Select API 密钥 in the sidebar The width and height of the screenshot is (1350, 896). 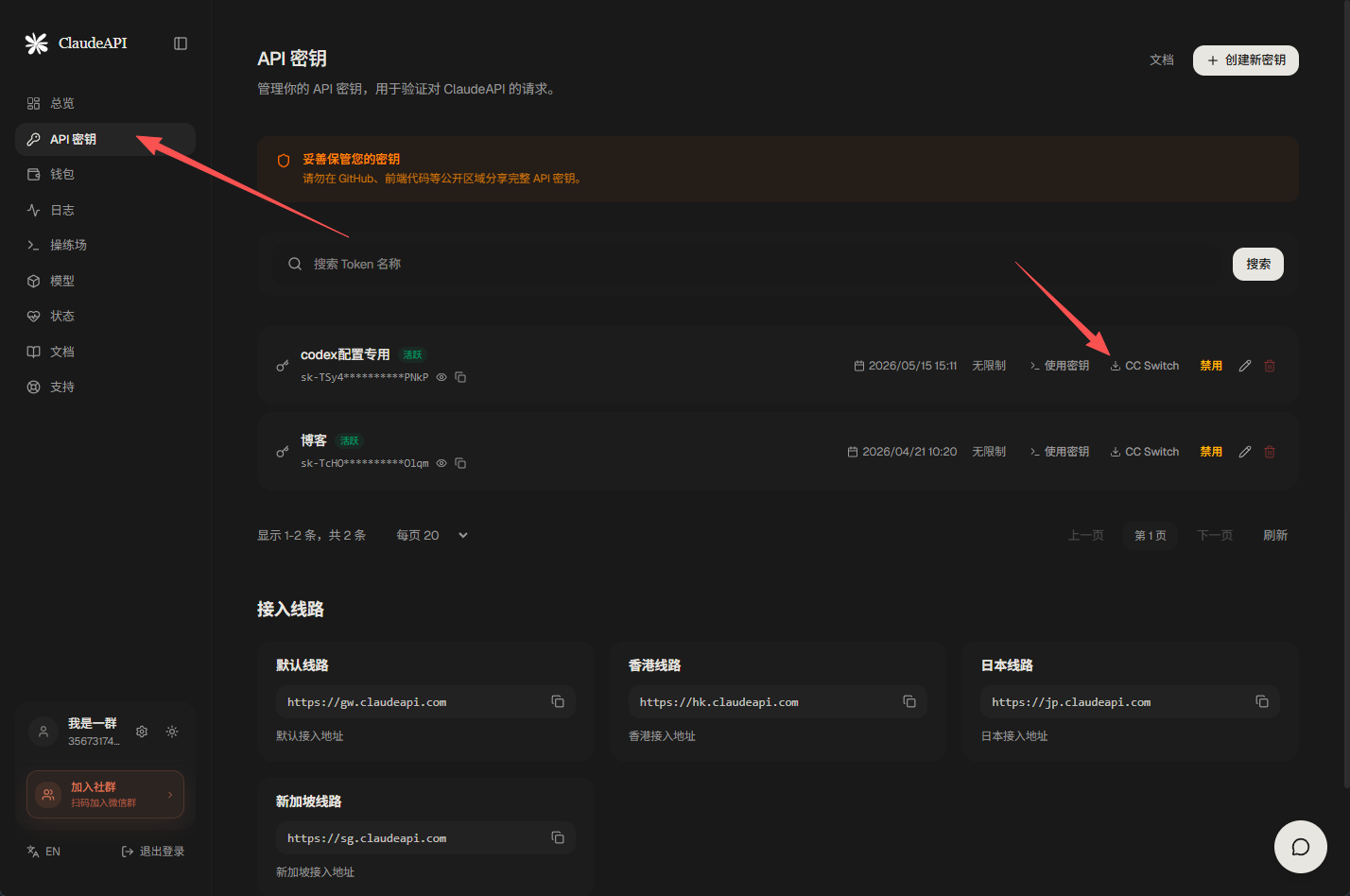tap(105, 139)
